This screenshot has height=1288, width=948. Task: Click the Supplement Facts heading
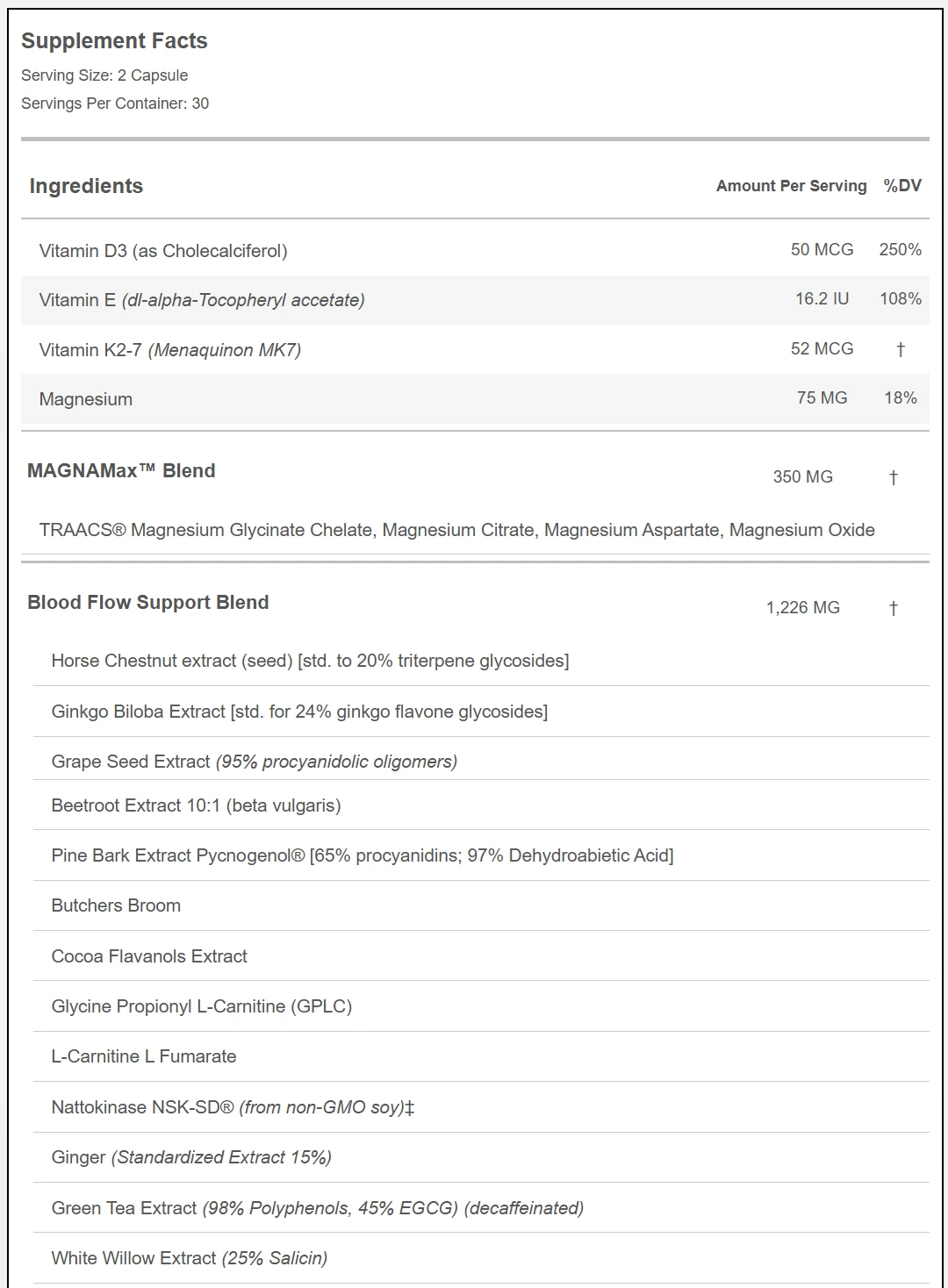click(114, 41)
